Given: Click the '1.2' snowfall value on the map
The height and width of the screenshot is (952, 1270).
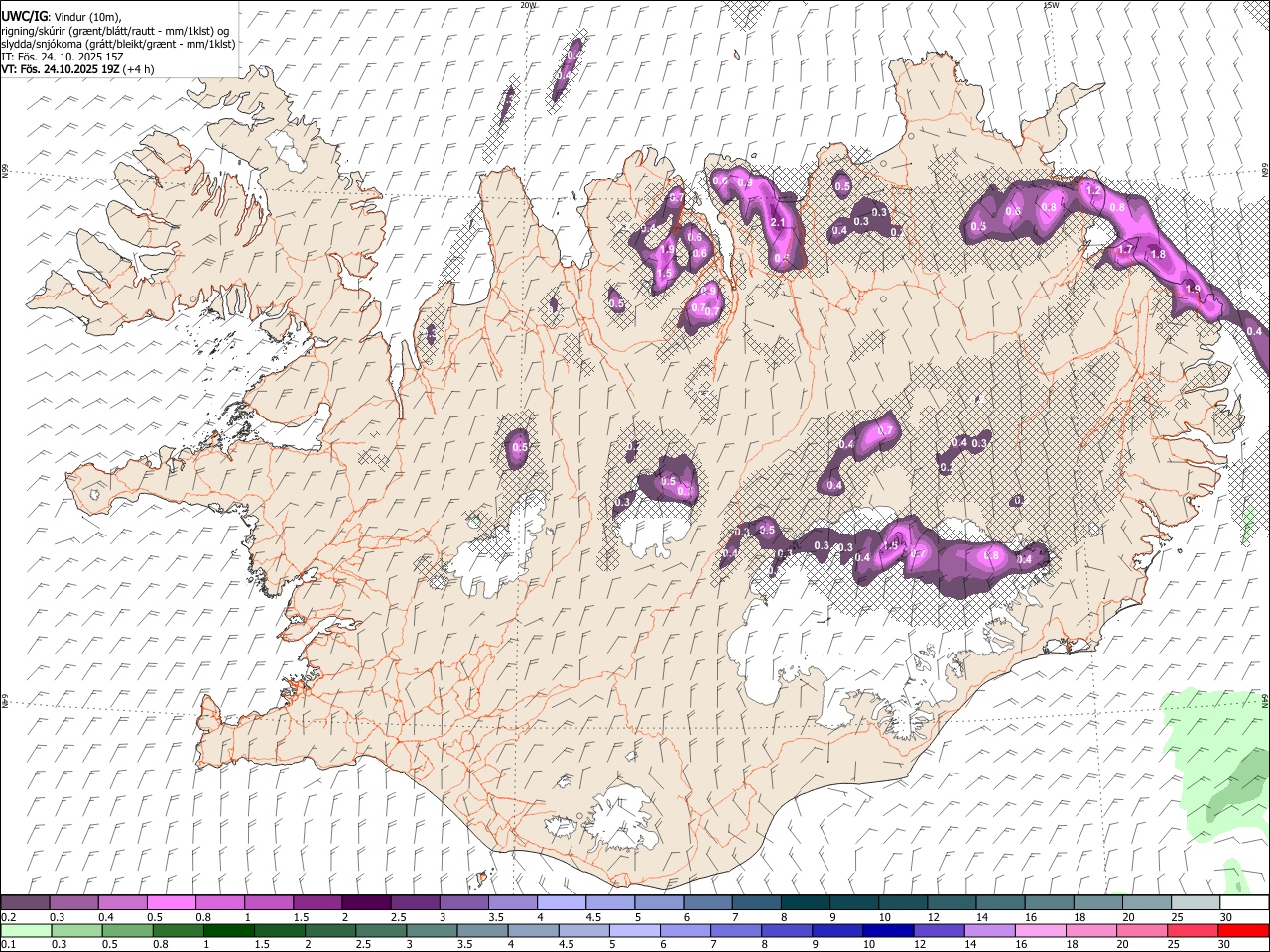Looking at the screenshot, I should tap(1094, 190).
